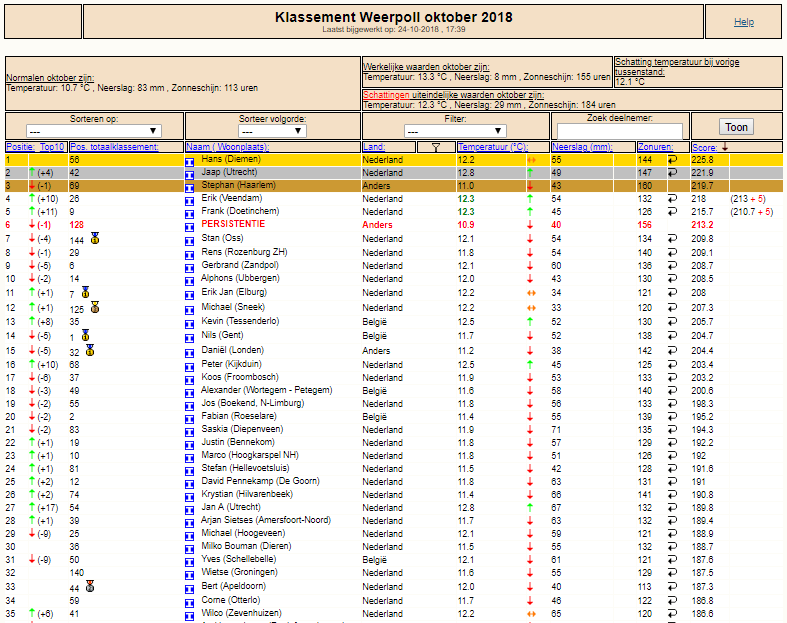The image size is (787, 623).
Task: Click return arrow icon in Kevin (Tessenderlo) row
Action: [x=672, y=321]
